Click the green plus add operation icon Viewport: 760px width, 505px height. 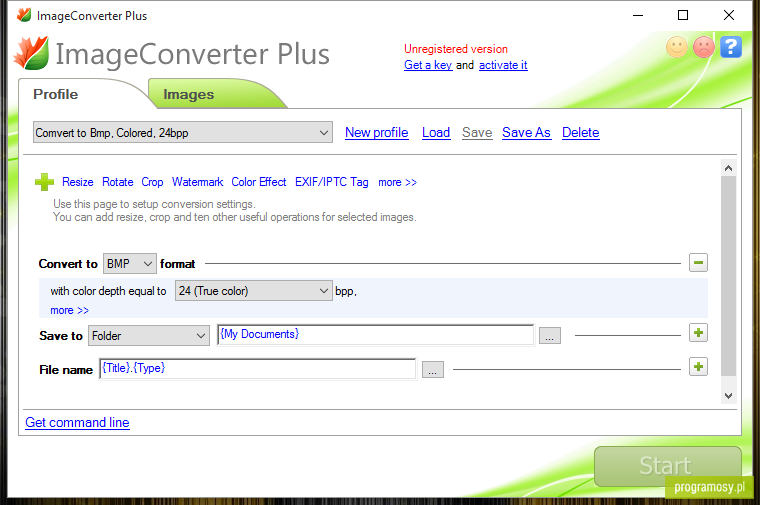coord(45,182)
